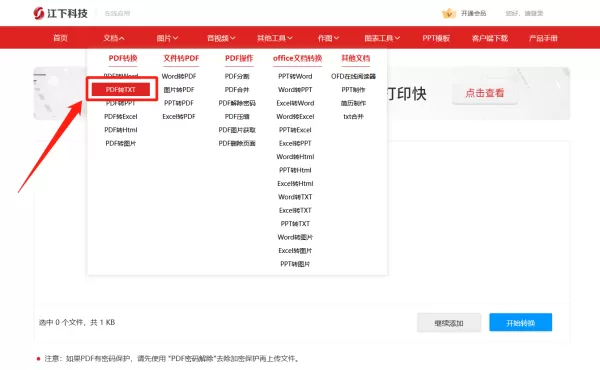Click the 文件转PDF column heading
The width and height of the screenshot is (600, 370).
coord(181,59)
